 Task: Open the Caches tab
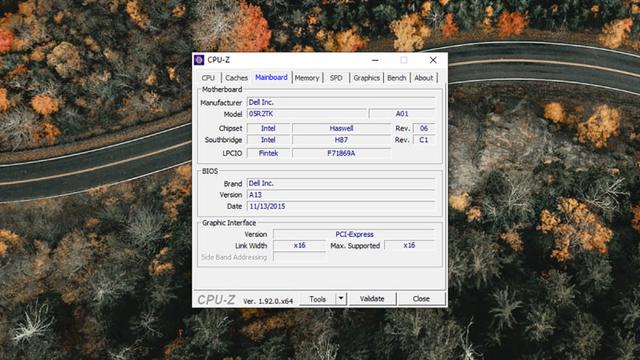(x=236, y=78)
